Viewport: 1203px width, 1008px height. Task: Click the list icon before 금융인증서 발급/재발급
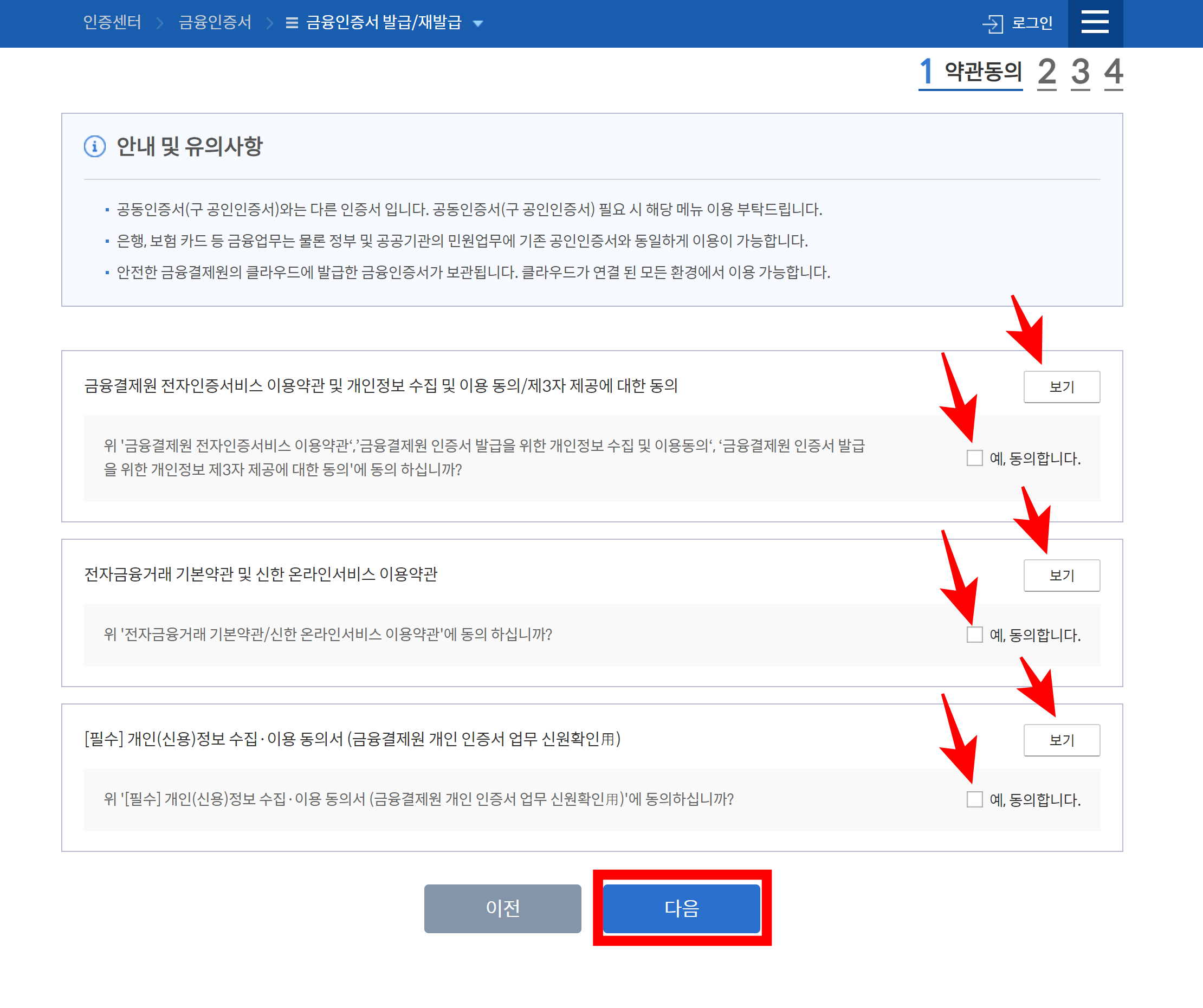(292, 23)
